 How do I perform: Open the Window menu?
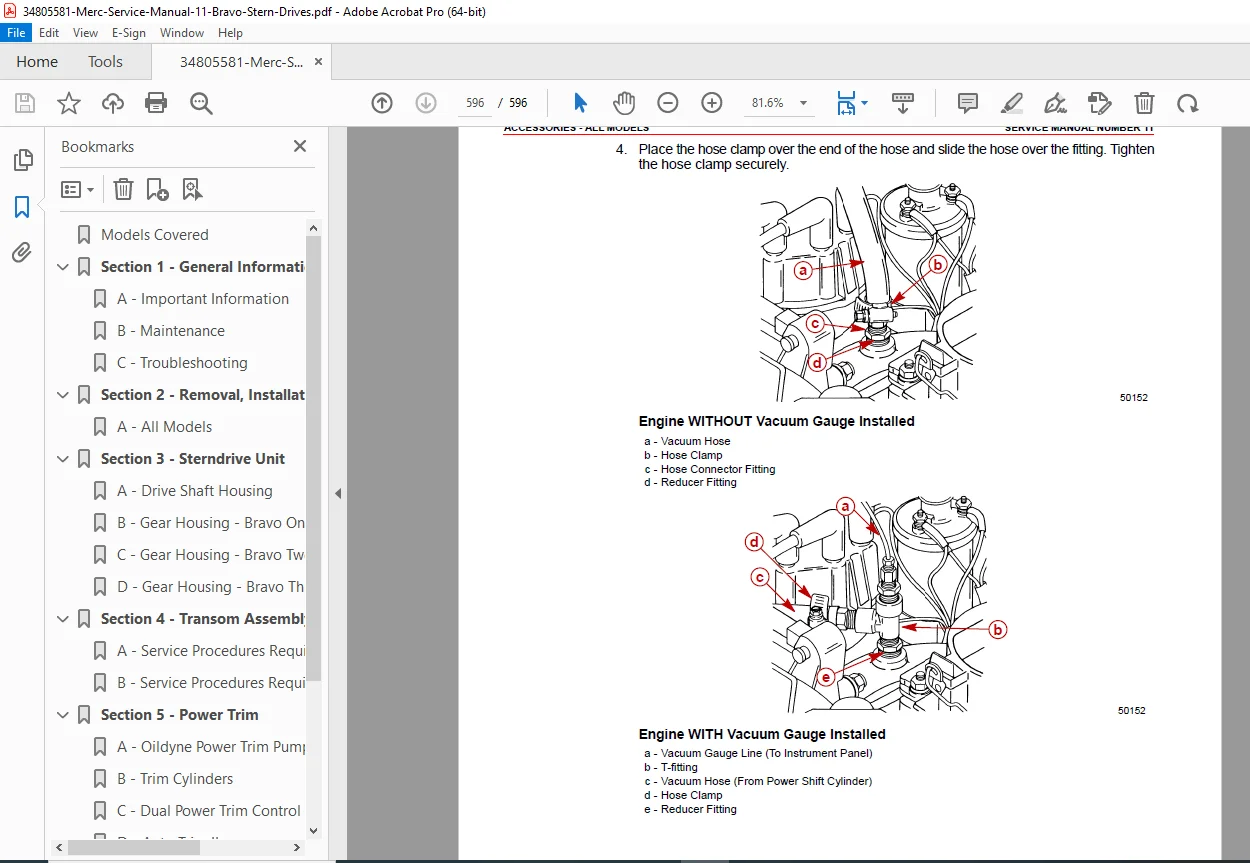[182, 33]
